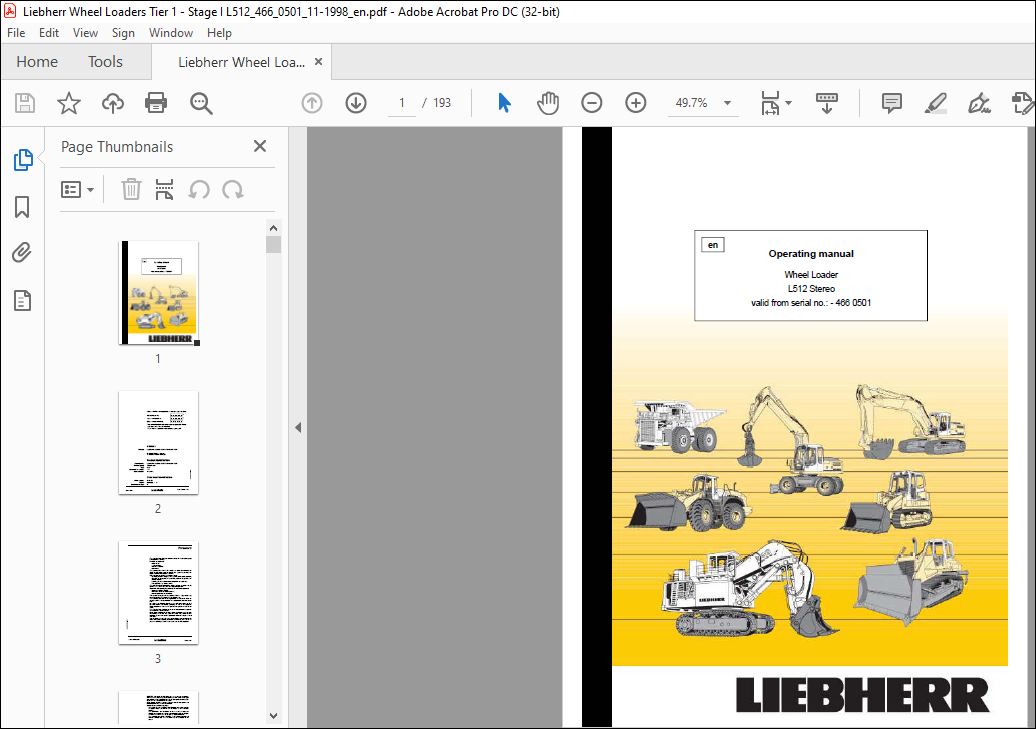
Task: Close the Liebherr document tab
Action: pyautogui.click(x=318, y=61)
